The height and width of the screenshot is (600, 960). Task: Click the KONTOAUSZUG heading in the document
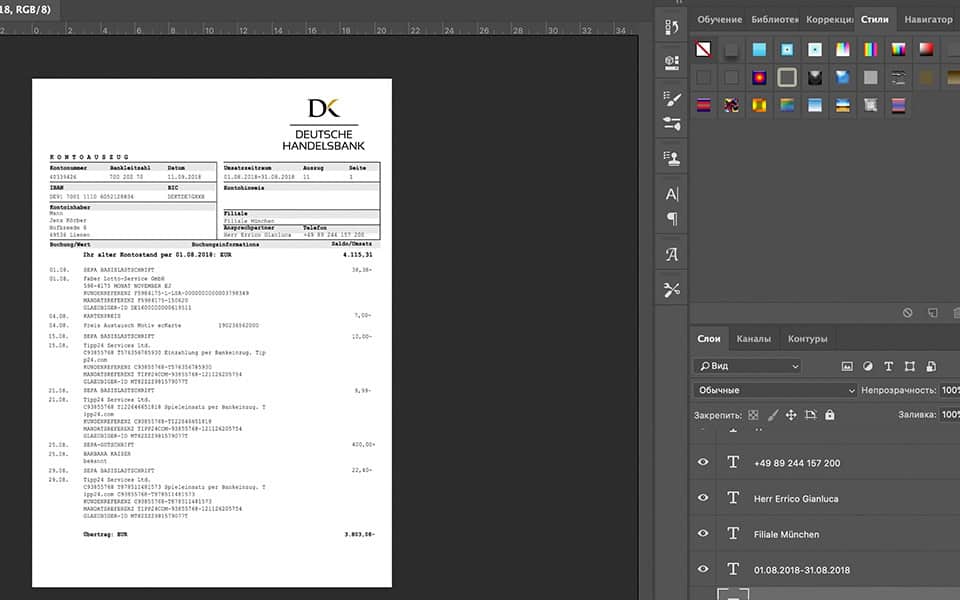click(x=89, y=157)
